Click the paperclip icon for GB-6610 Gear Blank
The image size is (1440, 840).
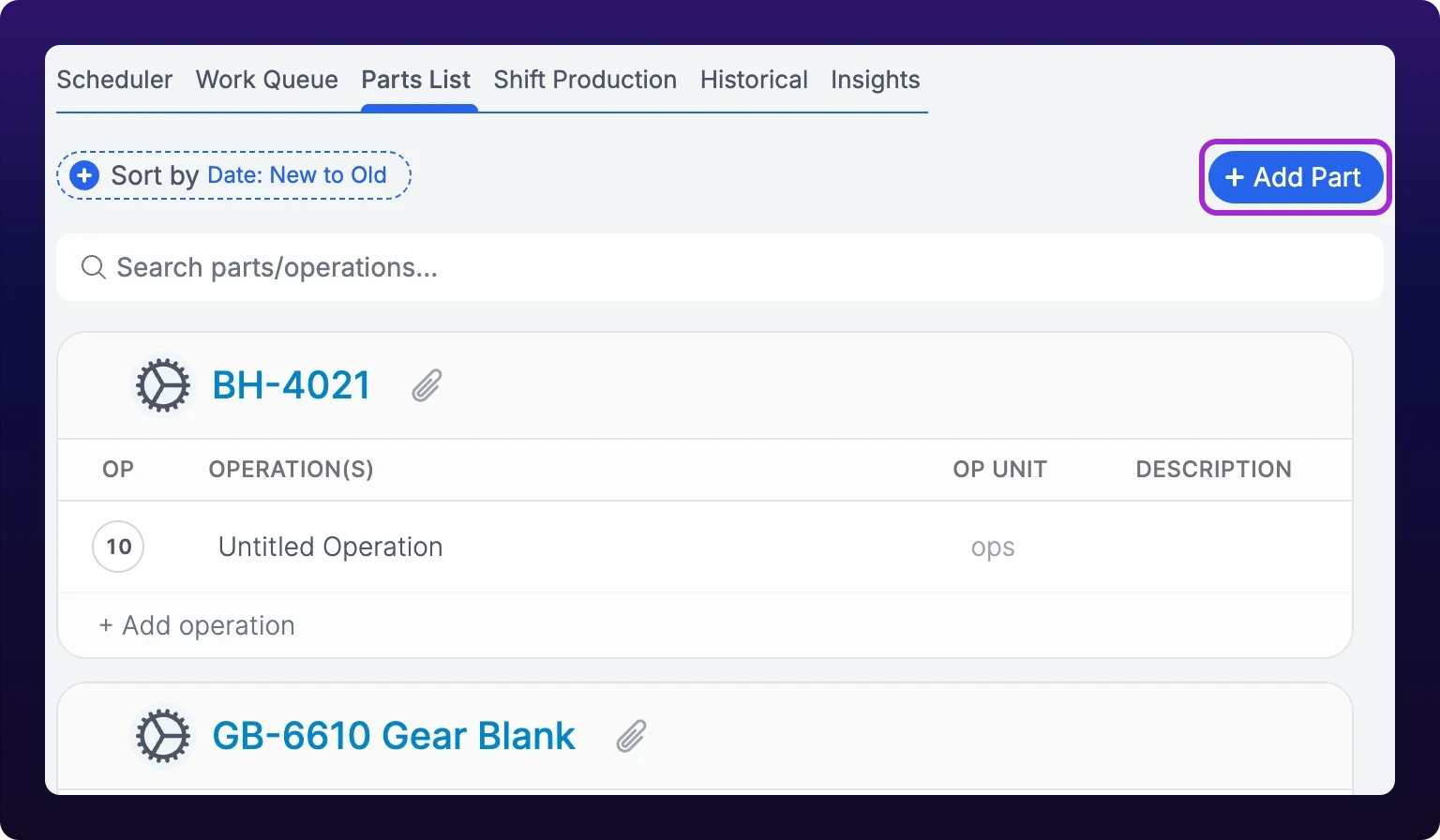pyautogui.click(x=631, y=736)
